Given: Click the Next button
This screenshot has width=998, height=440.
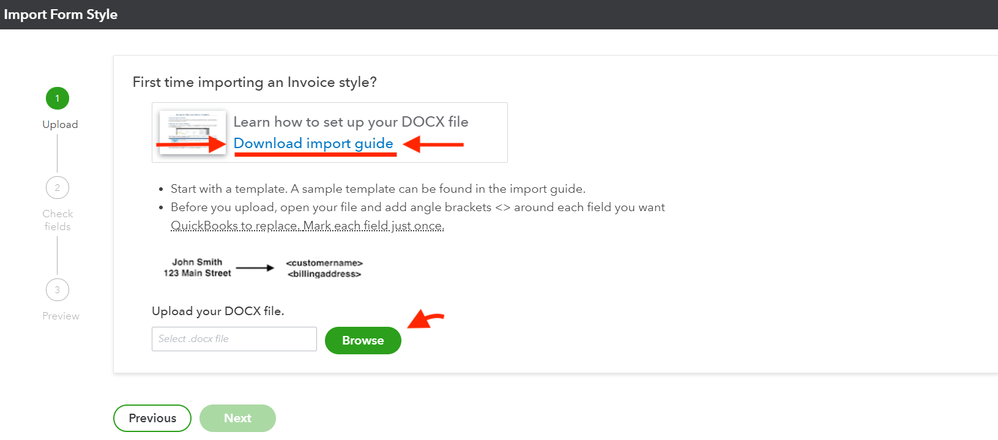Looking at the screenshot, I should tap(237, 418).
